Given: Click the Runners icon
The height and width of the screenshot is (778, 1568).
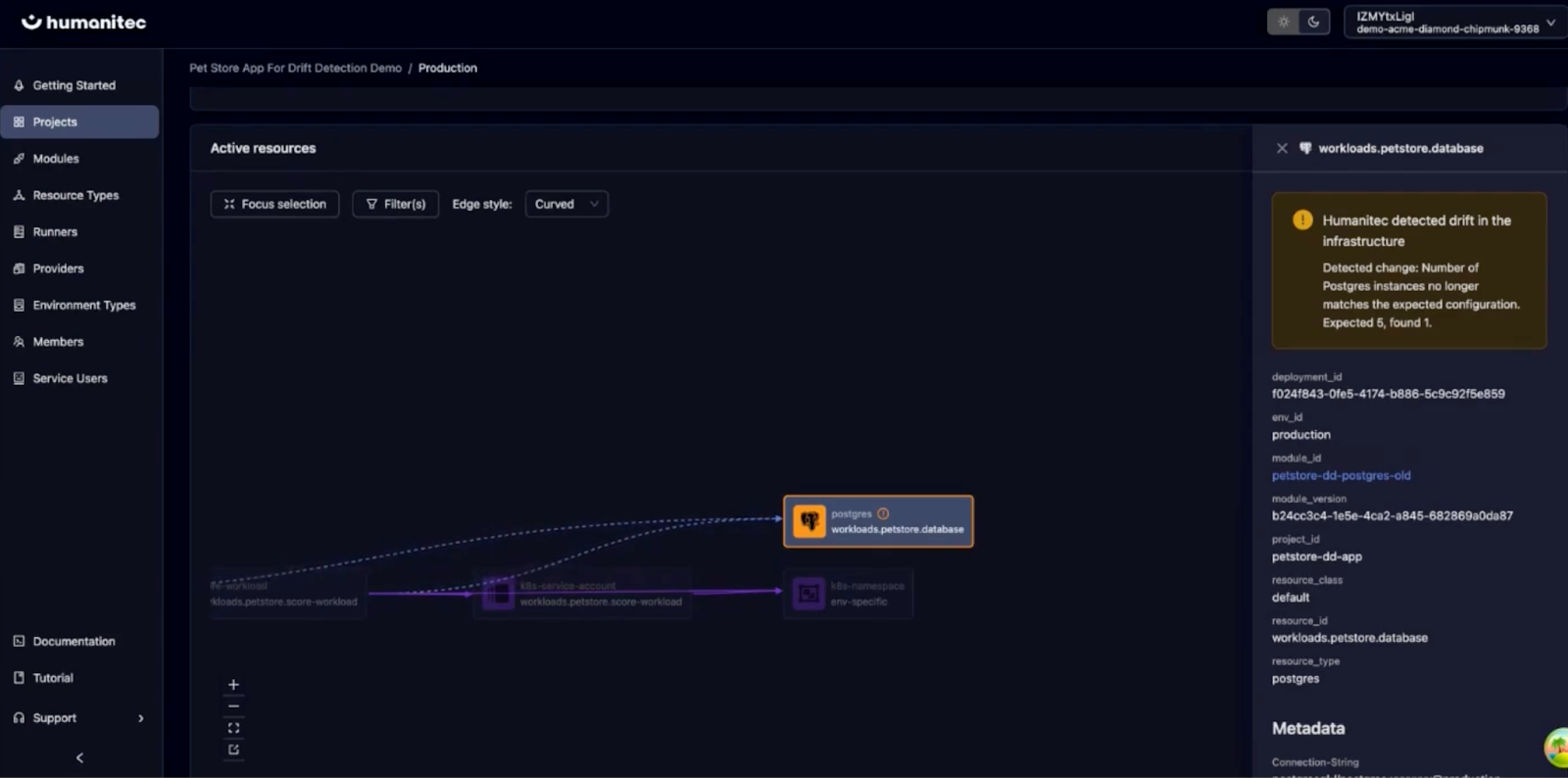Looking at the screenshot, I should (x=19, y=232).
